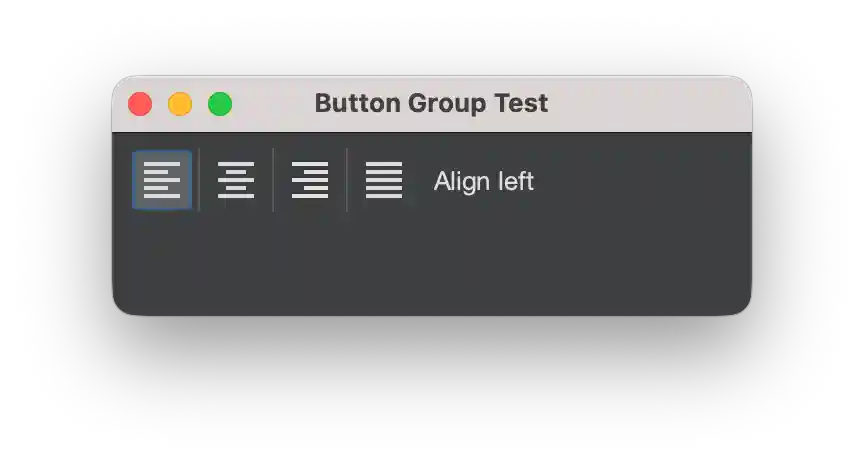Turn on full justification alignment

point(384,180)
